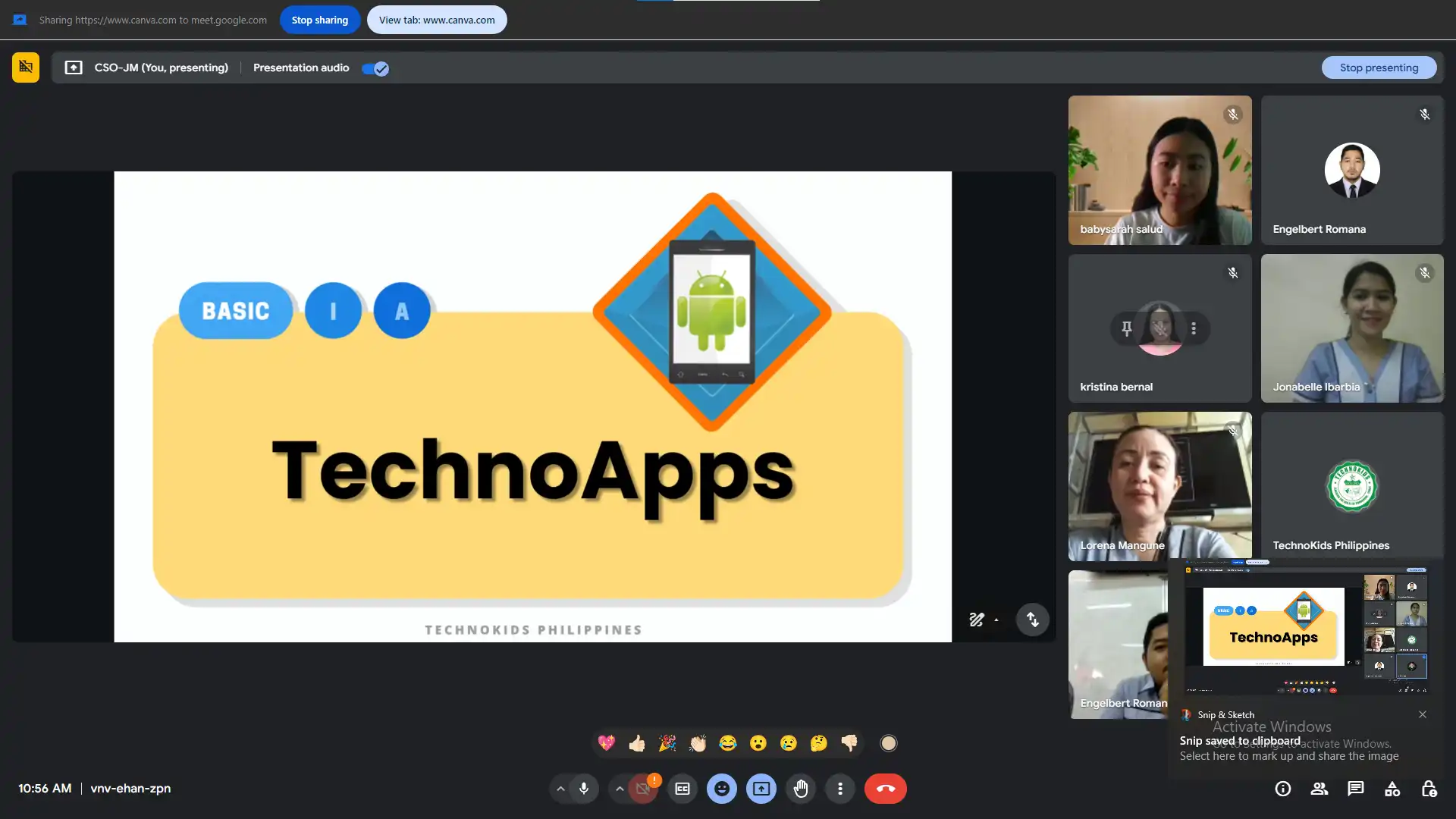Click the 'A' circle badge on slide
The image size is (1456, 819).
click(402, 311)
